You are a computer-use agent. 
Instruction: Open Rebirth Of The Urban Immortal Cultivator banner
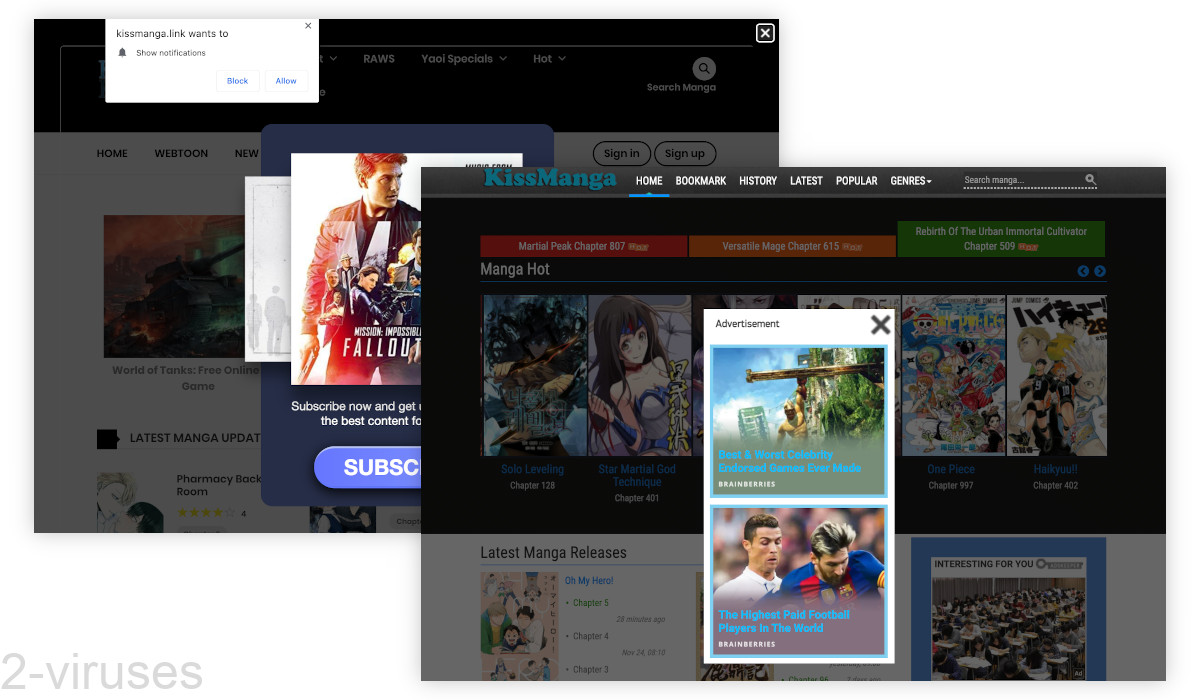click(x=1001, y=239)
